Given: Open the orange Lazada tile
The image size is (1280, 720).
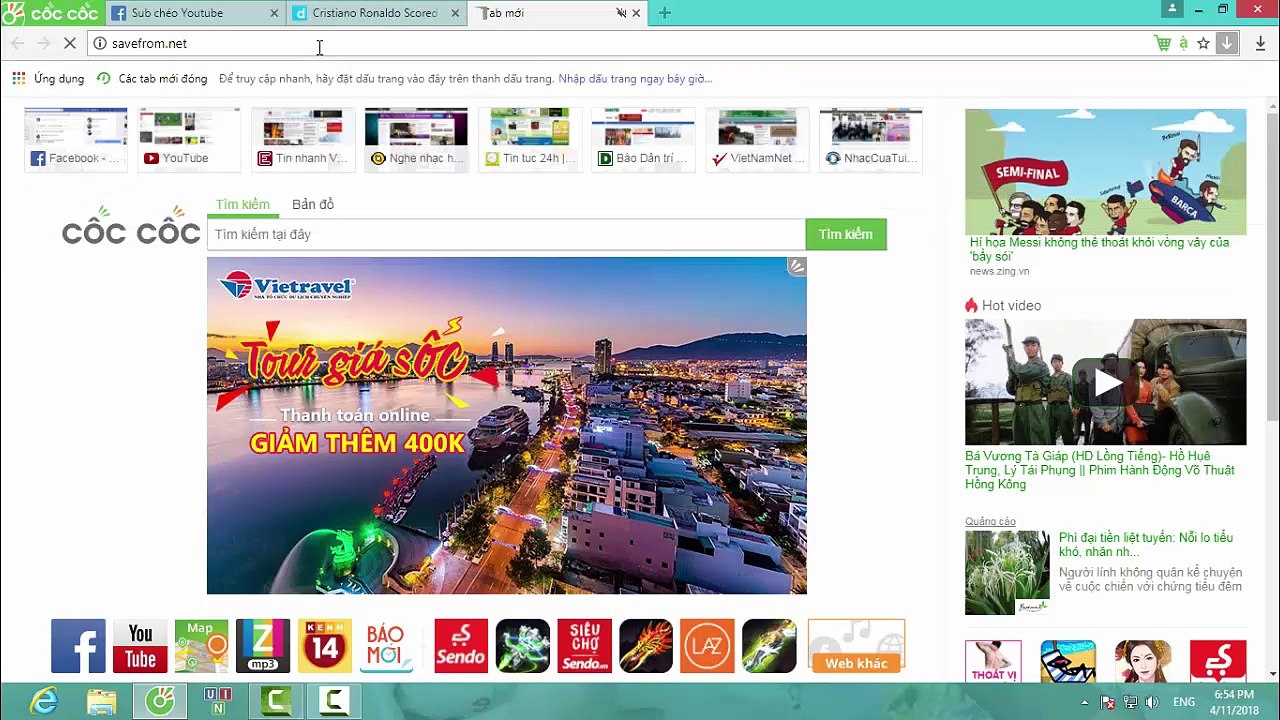Looking at the screenshot, I should (x=707, y=646).
